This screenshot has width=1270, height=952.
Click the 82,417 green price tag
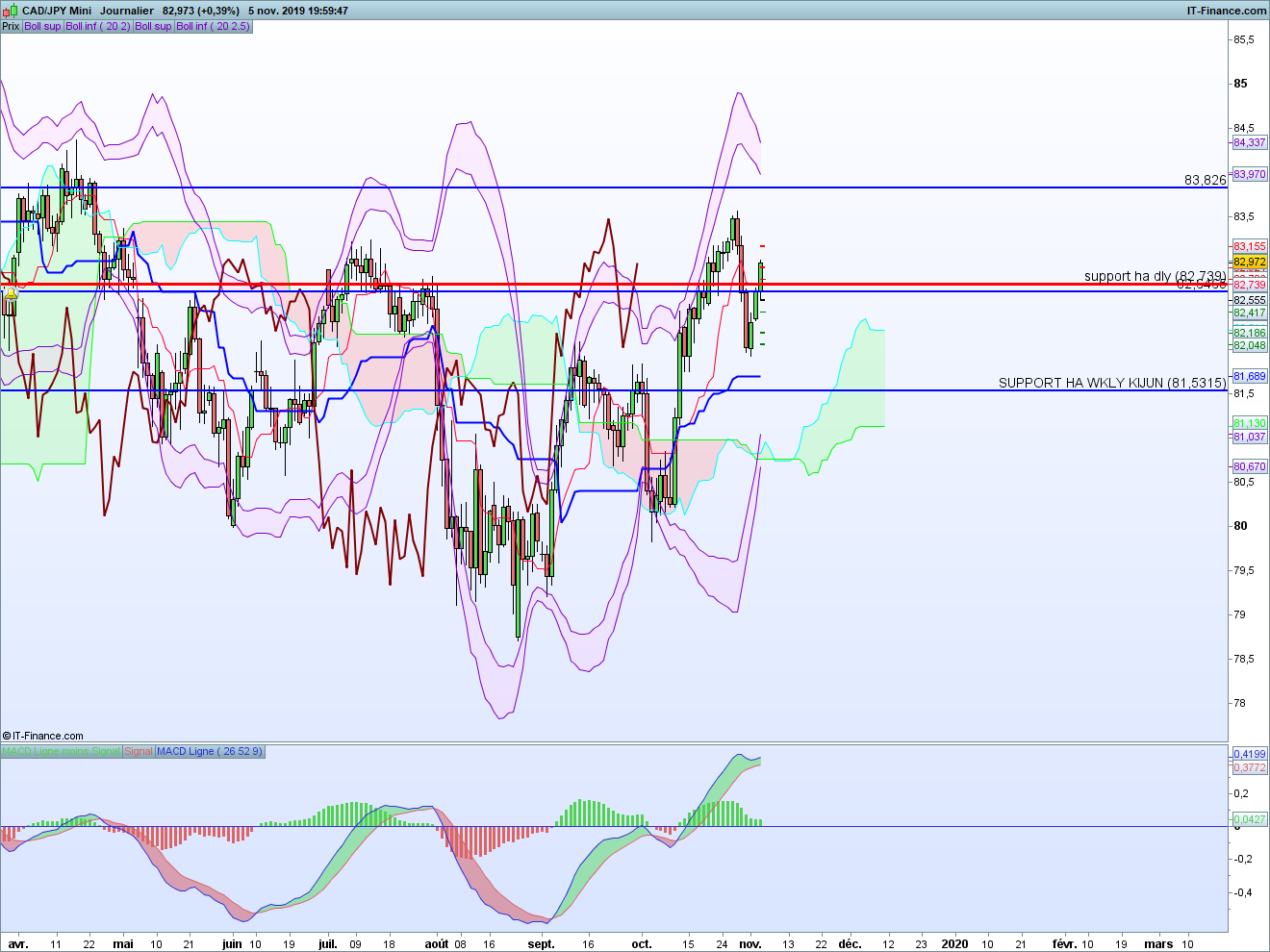[1250, 313]
